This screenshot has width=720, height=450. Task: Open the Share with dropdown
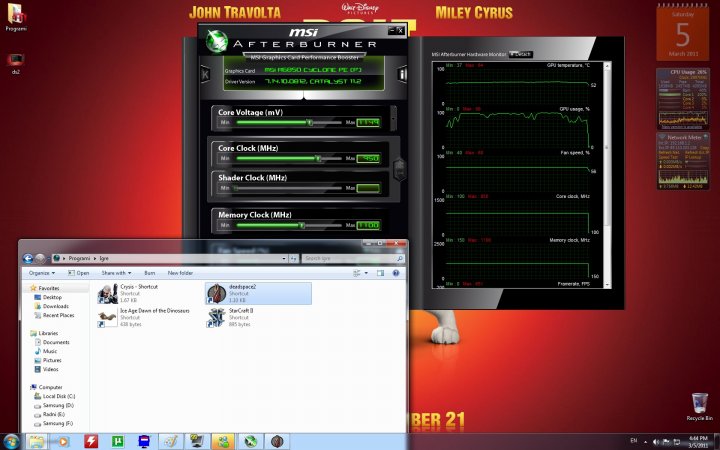pos(116,273)
